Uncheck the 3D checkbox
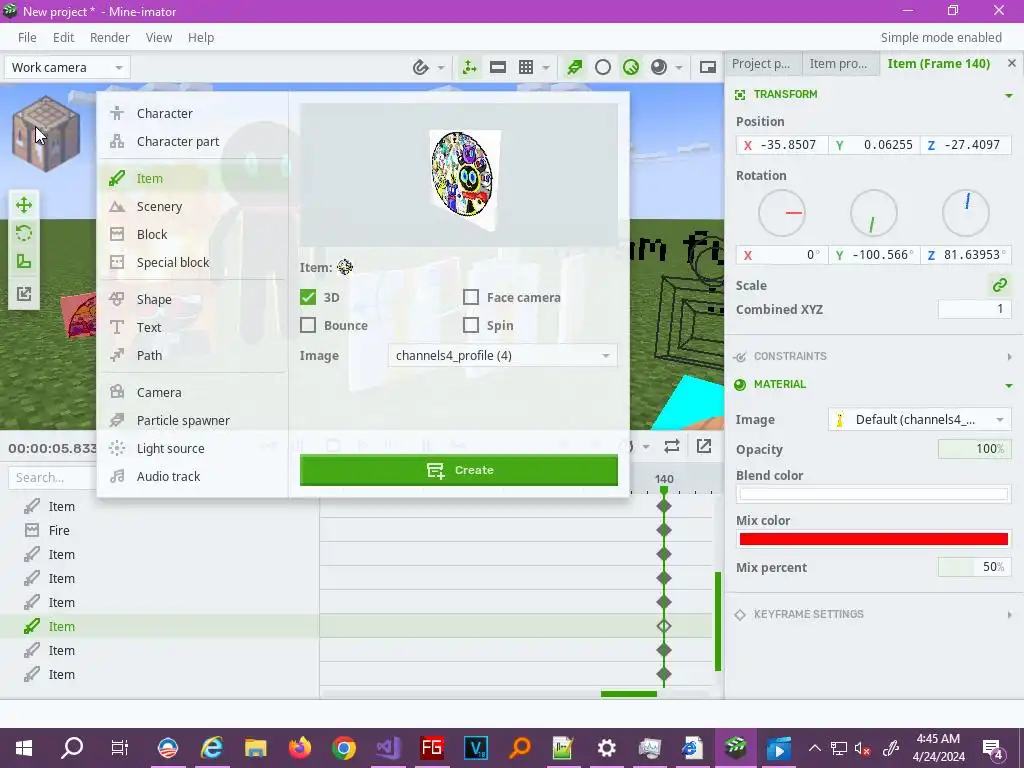Viewport: 1024px width, 768px height. [308, 298]
